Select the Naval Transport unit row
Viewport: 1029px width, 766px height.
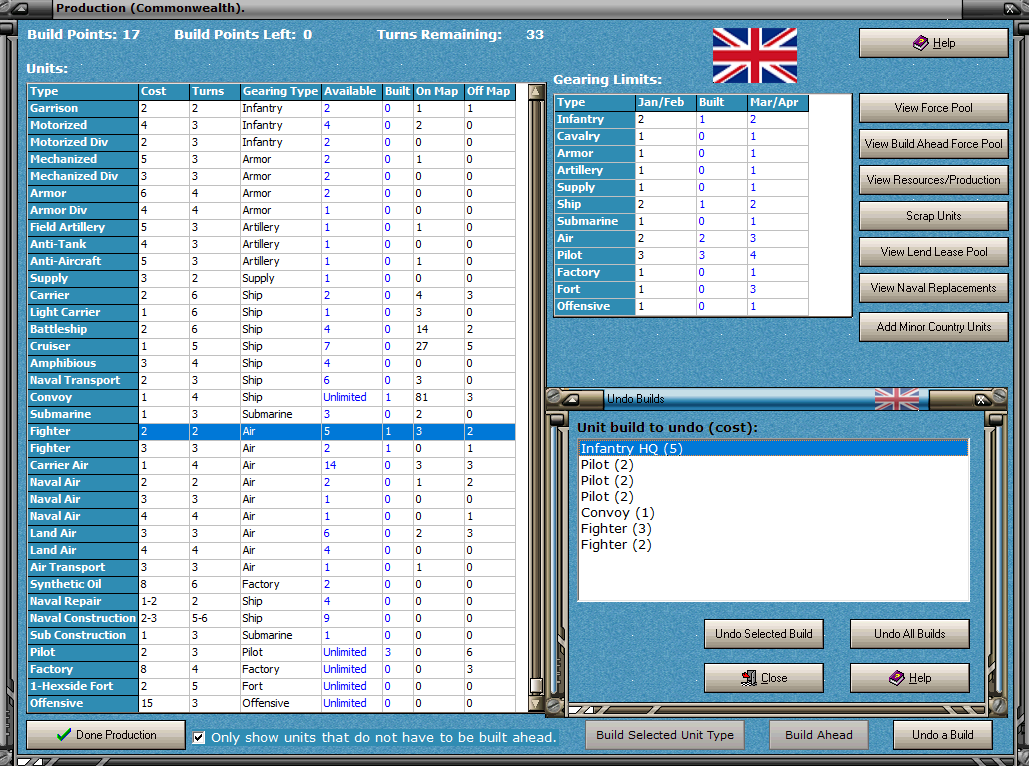(271, 381)
